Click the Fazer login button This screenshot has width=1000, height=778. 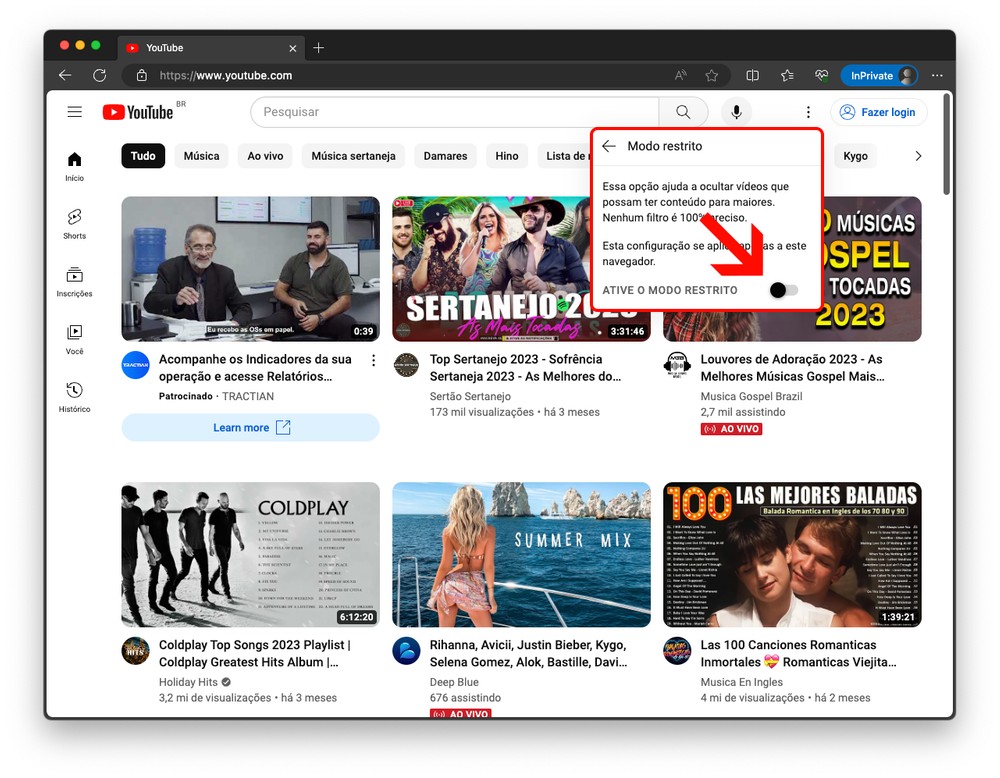coord(878,112)
